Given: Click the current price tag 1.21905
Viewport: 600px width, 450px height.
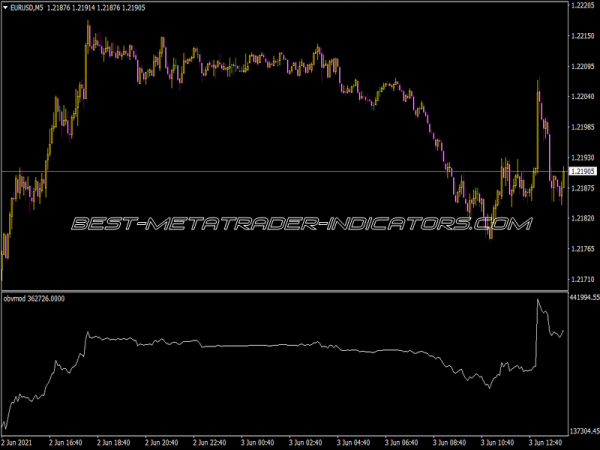Looking at the screenshot, I should [582, 172].
